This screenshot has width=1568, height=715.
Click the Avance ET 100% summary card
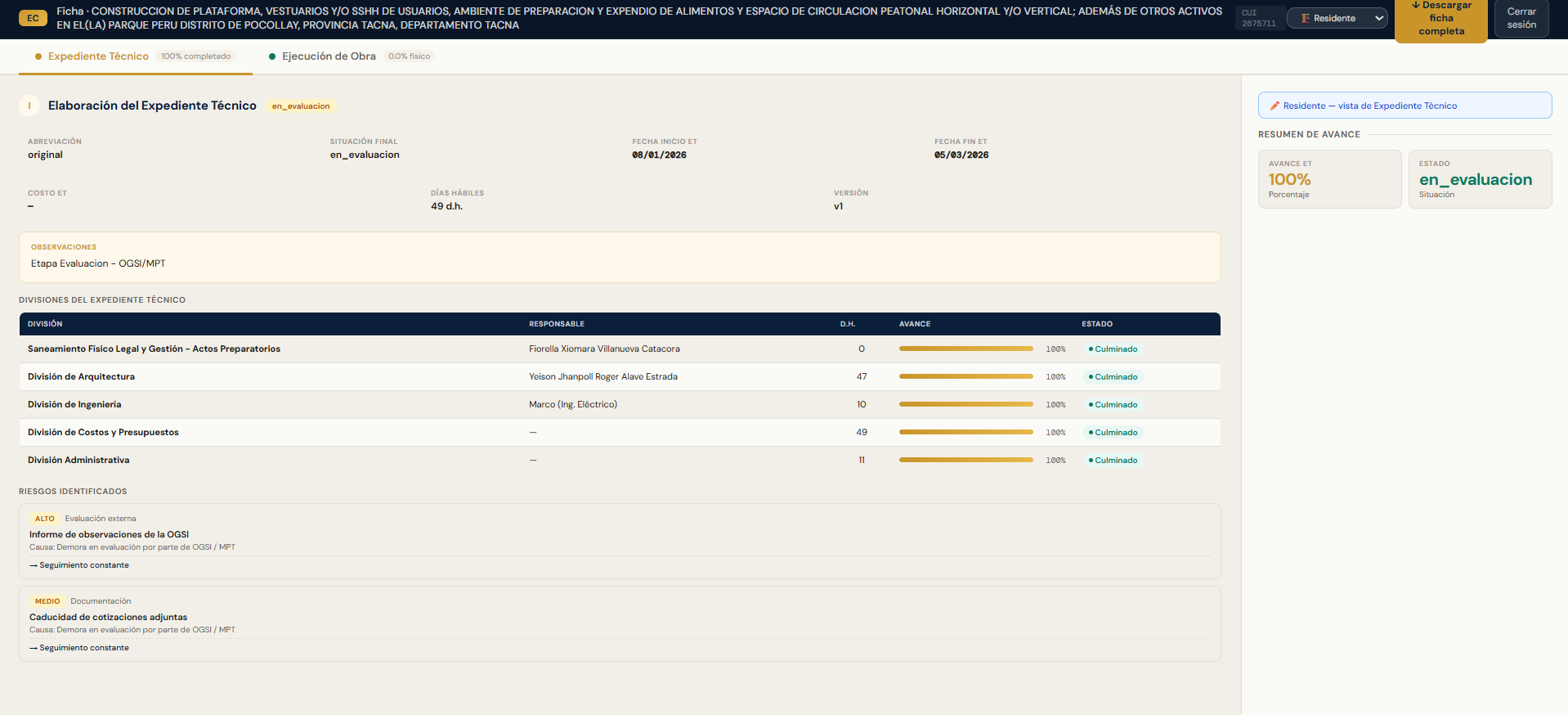pos(1328,179)
